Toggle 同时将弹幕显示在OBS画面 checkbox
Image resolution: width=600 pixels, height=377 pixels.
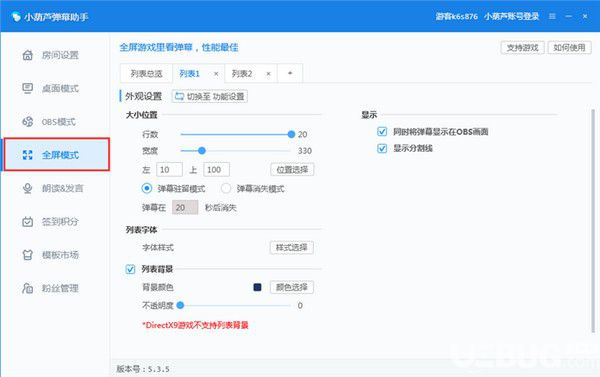coord(382,132)
